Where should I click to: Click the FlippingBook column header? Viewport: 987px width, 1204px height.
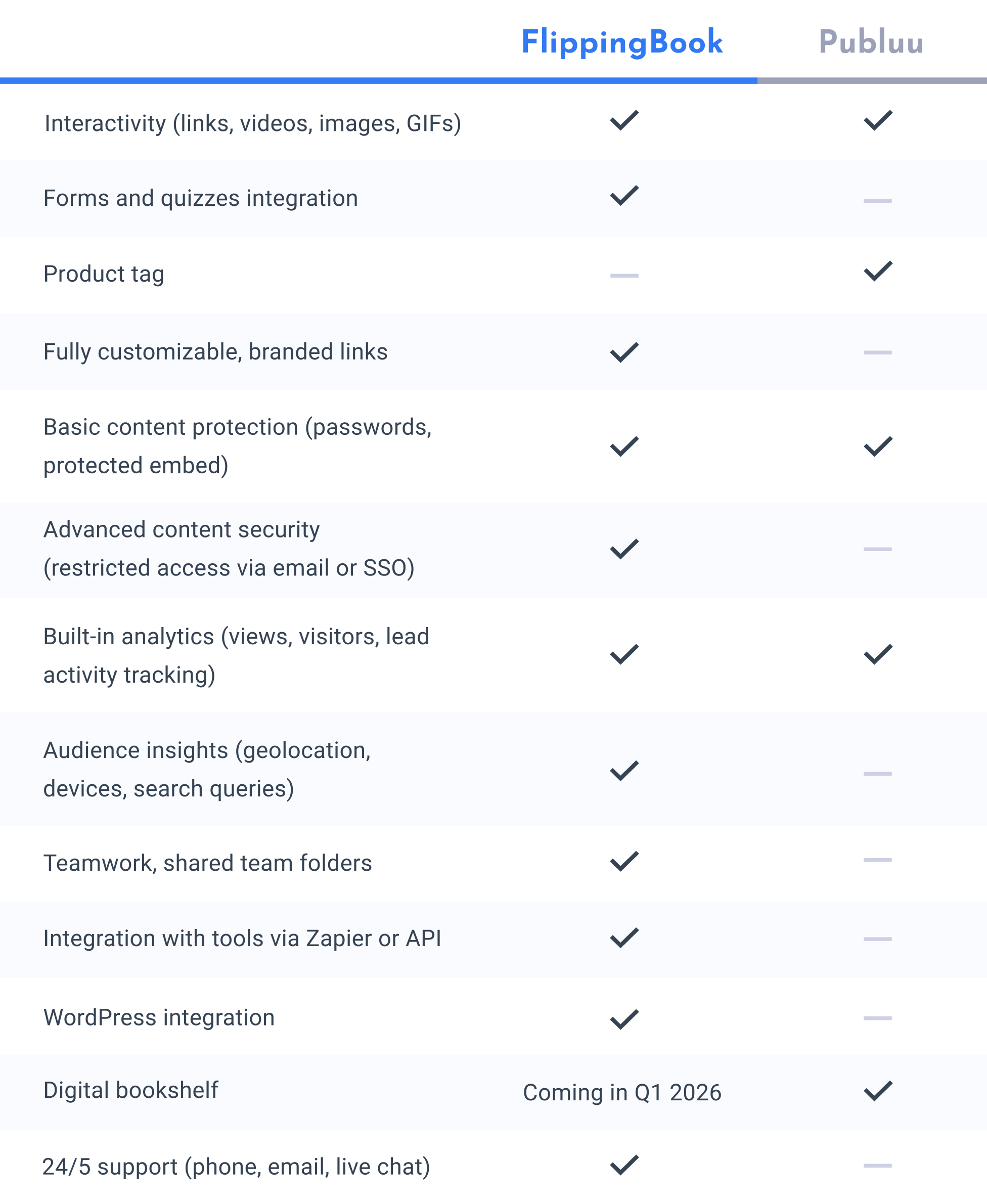pos(622,42)
